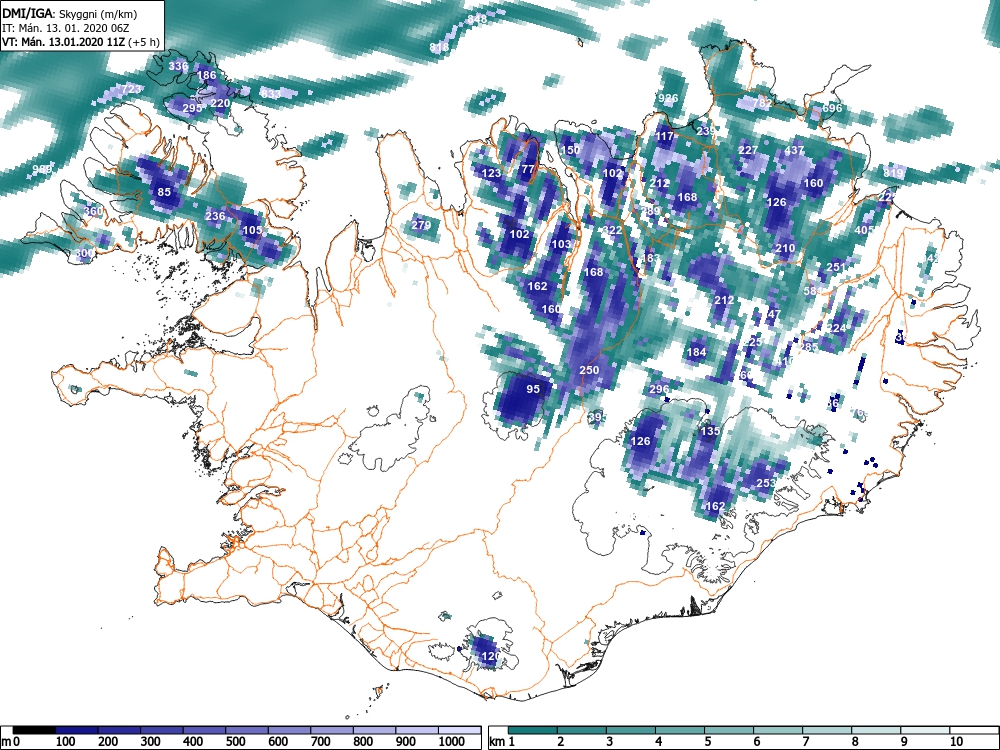The height and width of the screenshot is (750, 1000).
Task: Click the black 0–100 m legend swatch
Action: [x=34, y=730]
